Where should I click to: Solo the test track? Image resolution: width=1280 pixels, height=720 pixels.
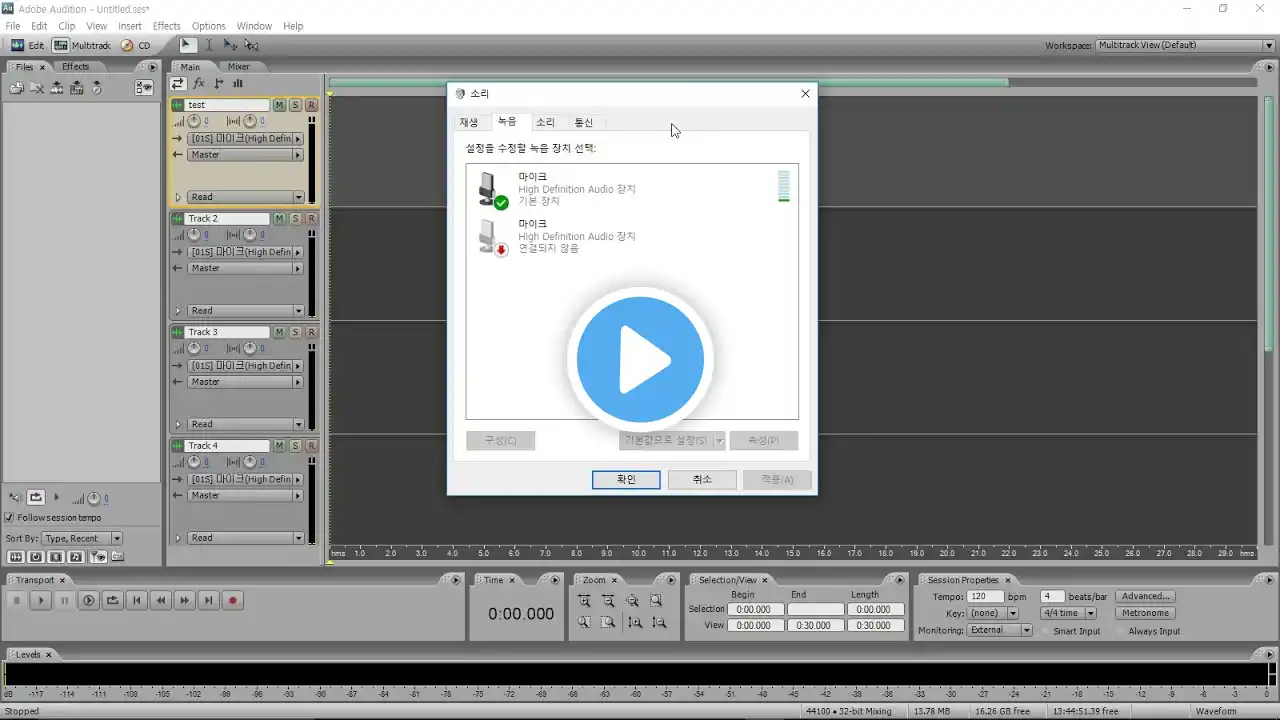[295, 105]
